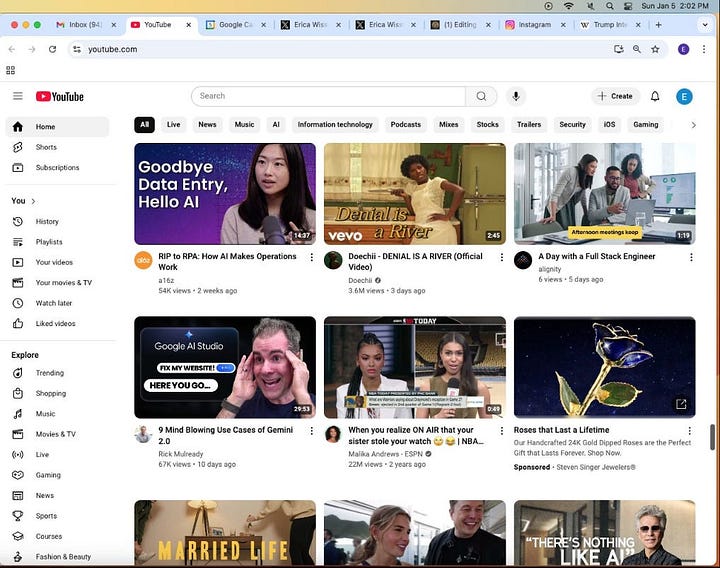Open menu for Gemini 2.0 video
This screenshot has height=568, width=720.
point(312,431)
